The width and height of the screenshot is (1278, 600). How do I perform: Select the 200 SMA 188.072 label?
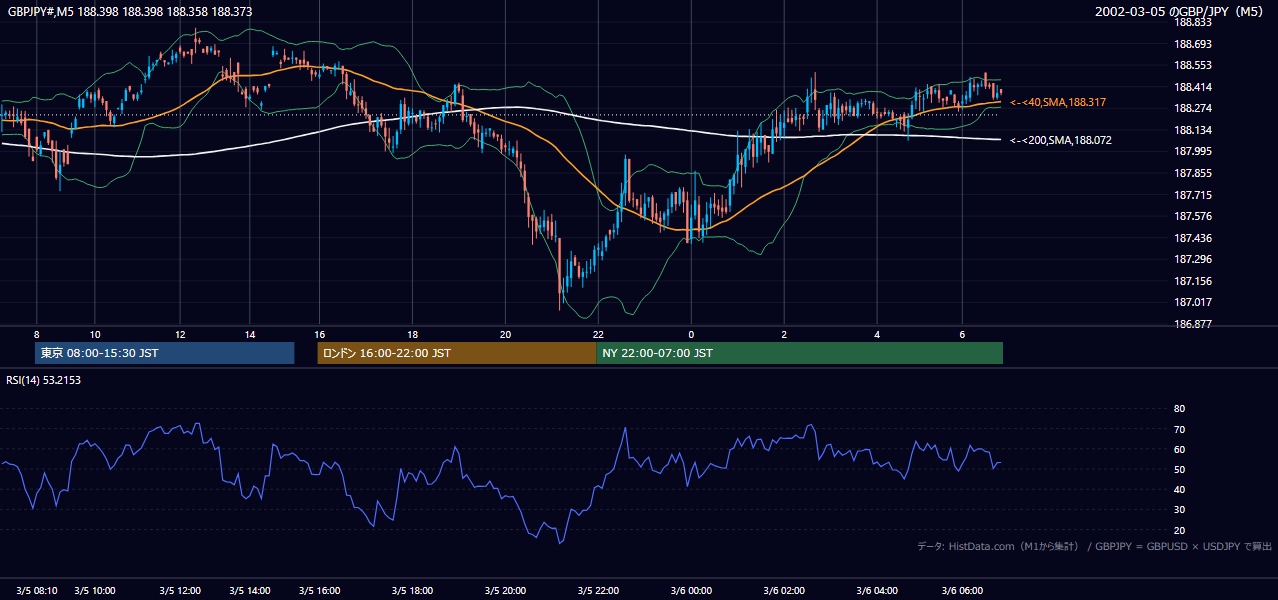[x=1061, y=140]
